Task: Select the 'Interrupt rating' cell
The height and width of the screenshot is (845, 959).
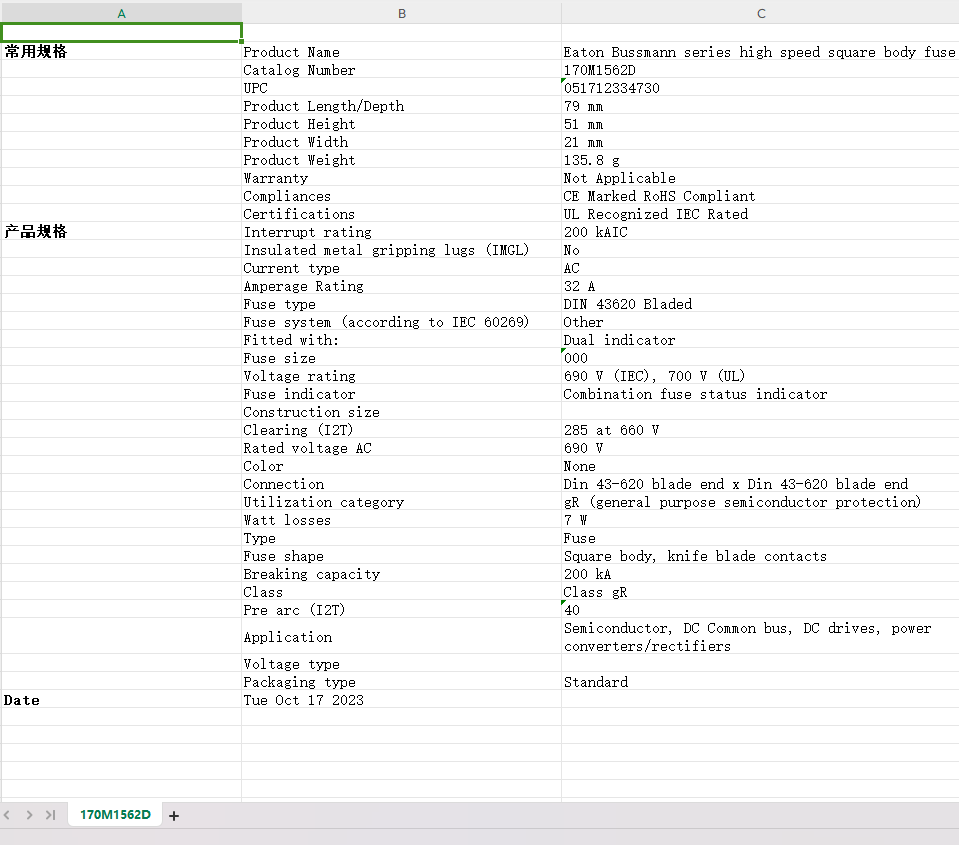Action: (401, 232)
